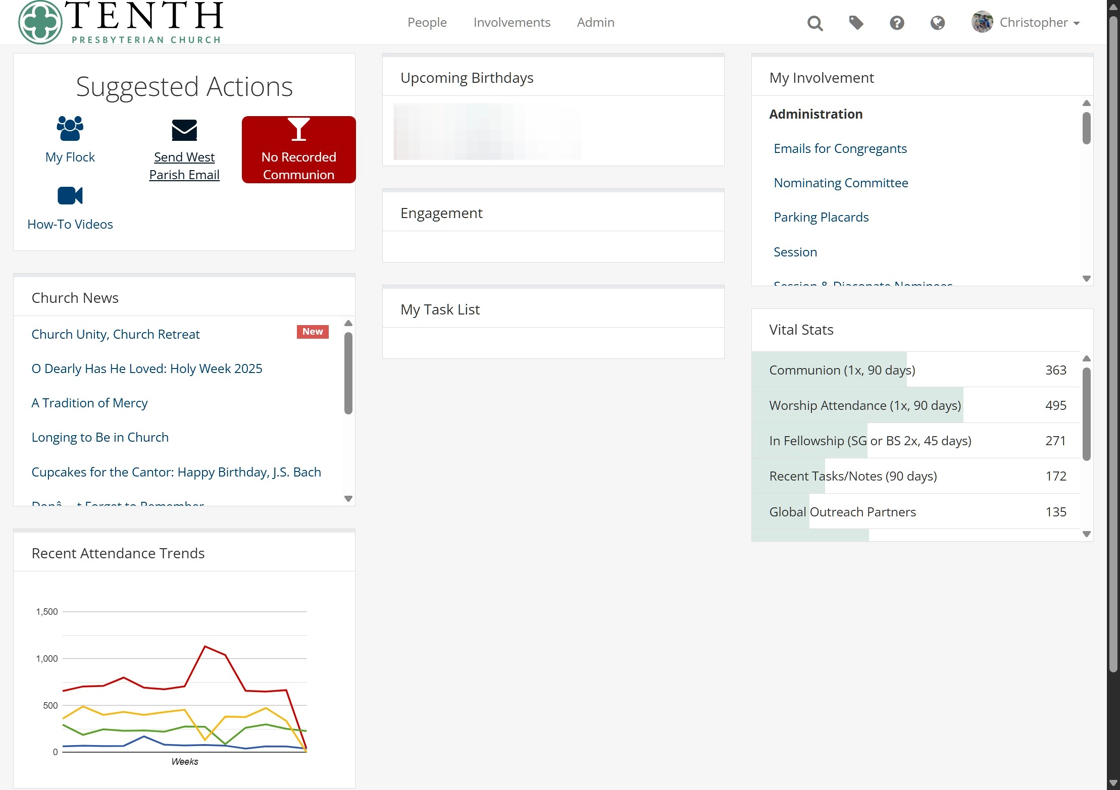Click the Church News scrollbar thumb

(349, 373)
